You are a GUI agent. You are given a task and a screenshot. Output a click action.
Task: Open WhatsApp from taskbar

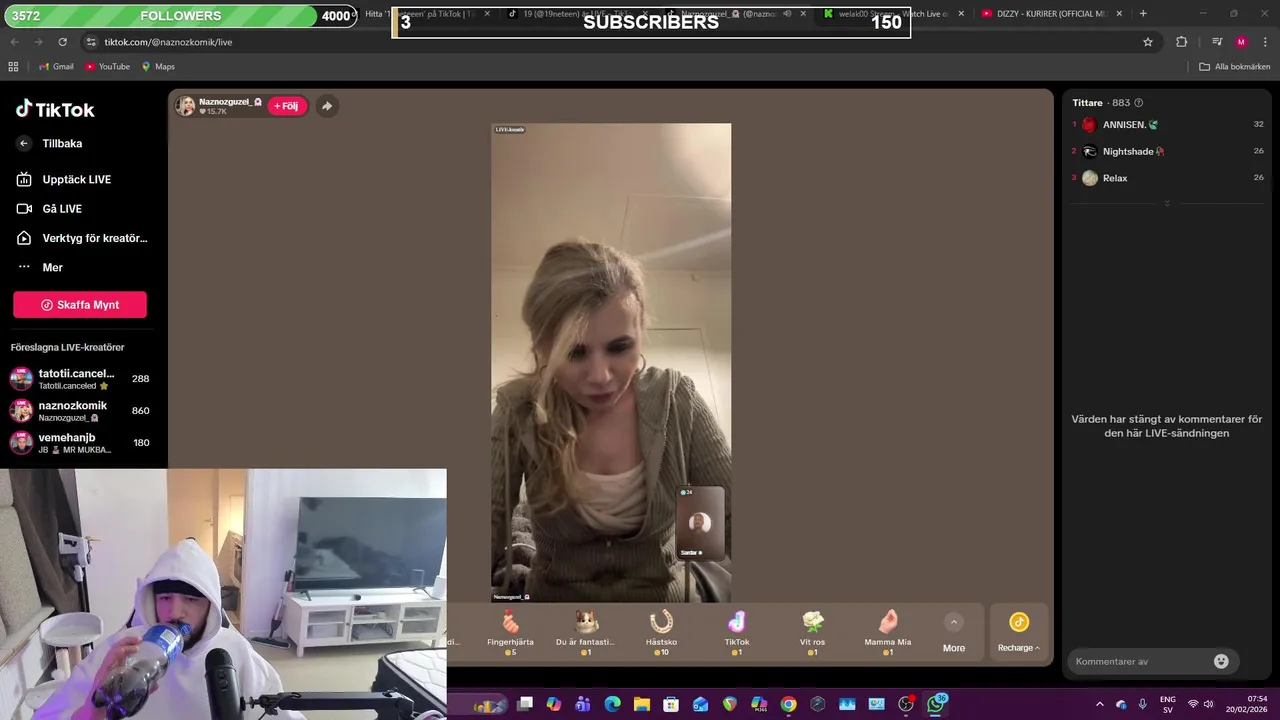pos(936,704)
